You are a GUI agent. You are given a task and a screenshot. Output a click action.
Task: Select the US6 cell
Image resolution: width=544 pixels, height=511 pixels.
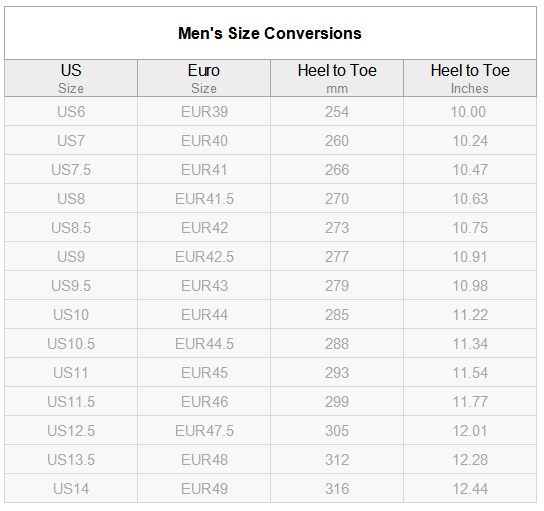point(71,112)
